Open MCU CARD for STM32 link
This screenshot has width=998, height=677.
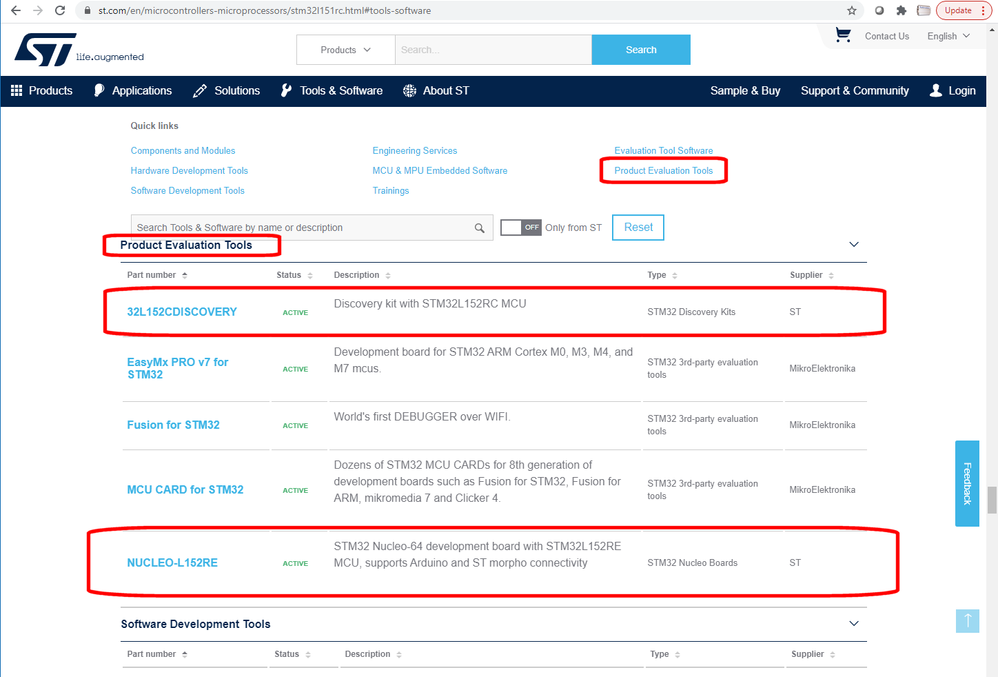click(185, 490)
